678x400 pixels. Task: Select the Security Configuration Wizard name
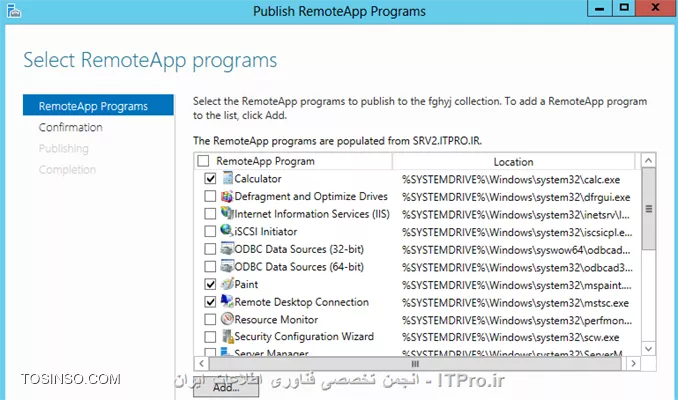(x=304, y=336)
